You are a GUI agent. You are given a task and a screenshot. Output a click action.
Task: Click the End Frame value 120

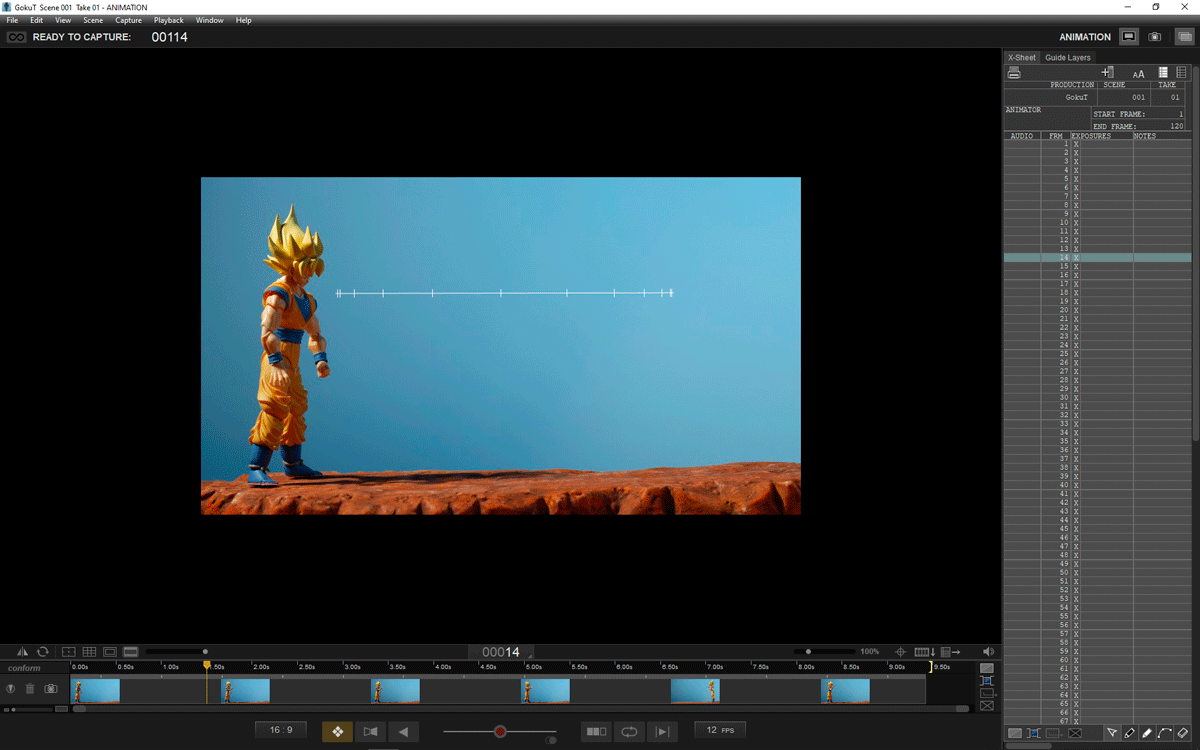1176,127
